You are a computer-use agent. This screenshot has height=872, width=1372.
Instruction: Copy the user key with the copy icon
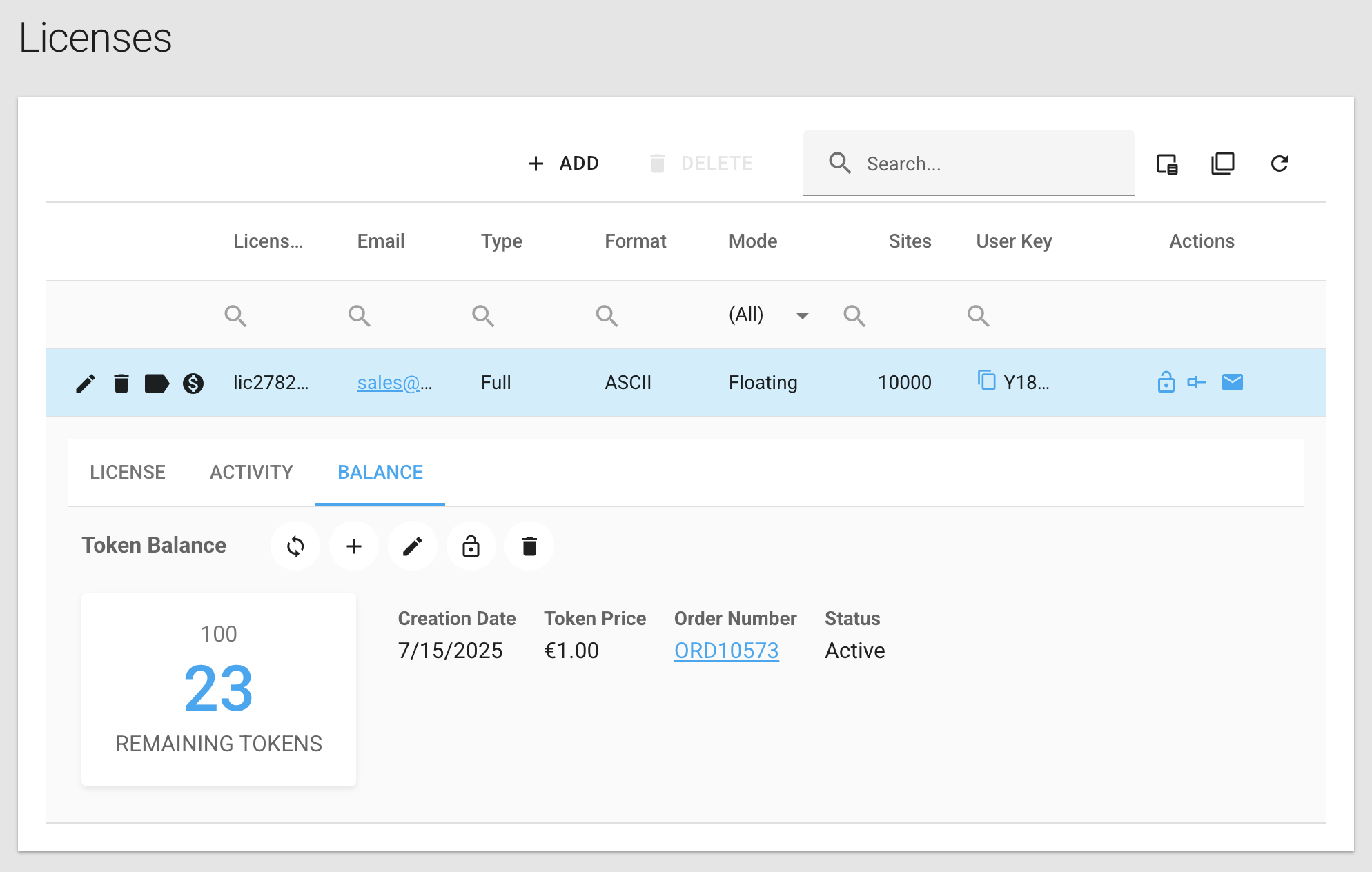[987, 381]
